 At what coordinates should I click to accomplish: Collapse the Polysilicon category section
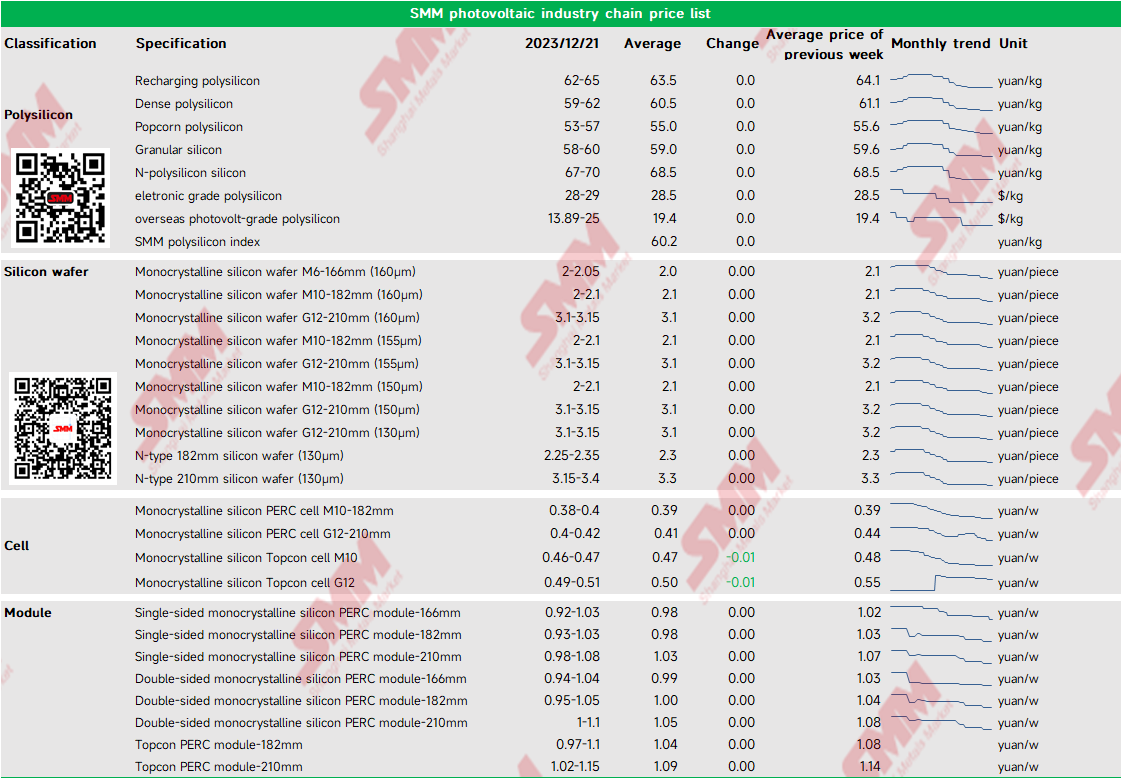tap(38, 115)
